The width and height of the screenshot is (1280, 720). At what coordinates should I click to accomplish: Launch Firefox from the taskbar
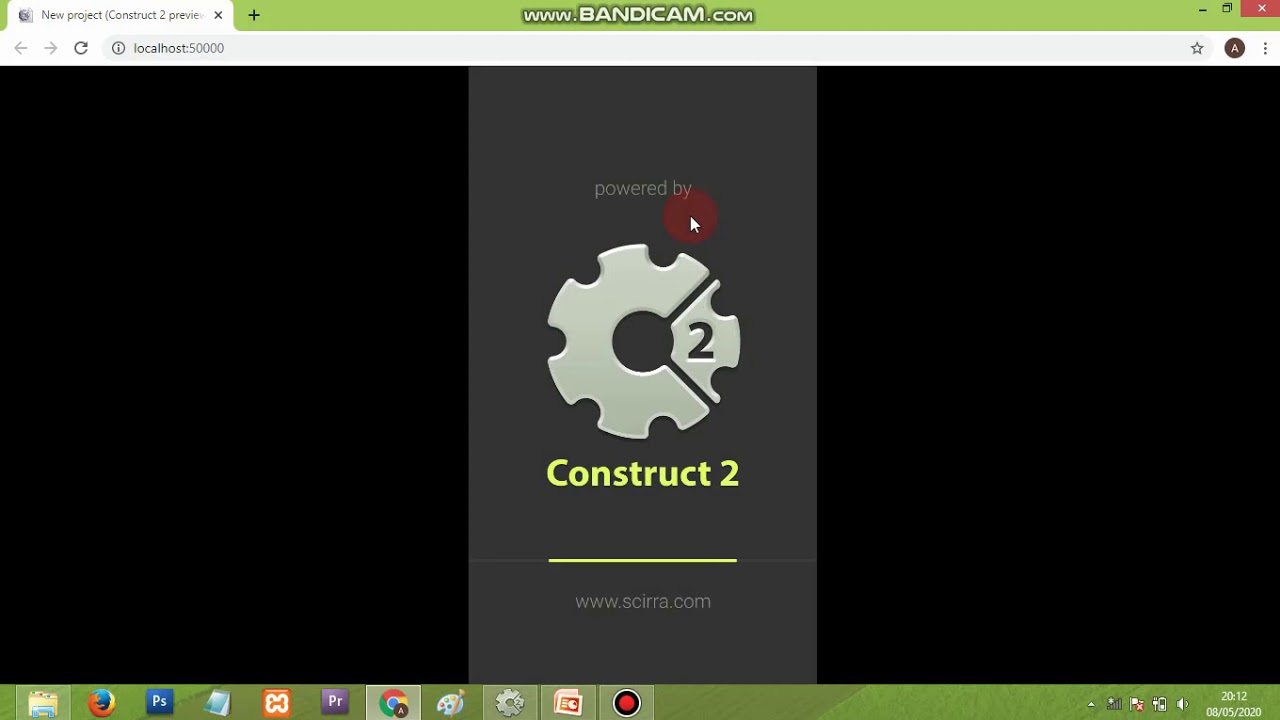[x=101, y=703]
